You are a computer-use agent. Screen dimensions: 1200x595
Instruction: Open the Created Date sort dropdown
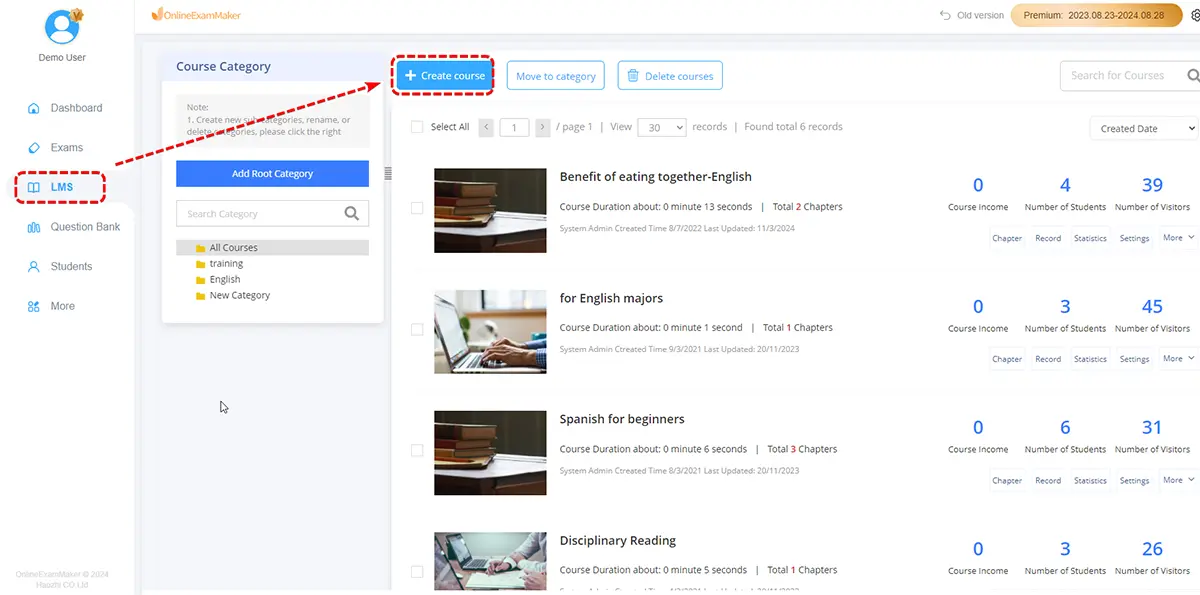point(1143,128)
